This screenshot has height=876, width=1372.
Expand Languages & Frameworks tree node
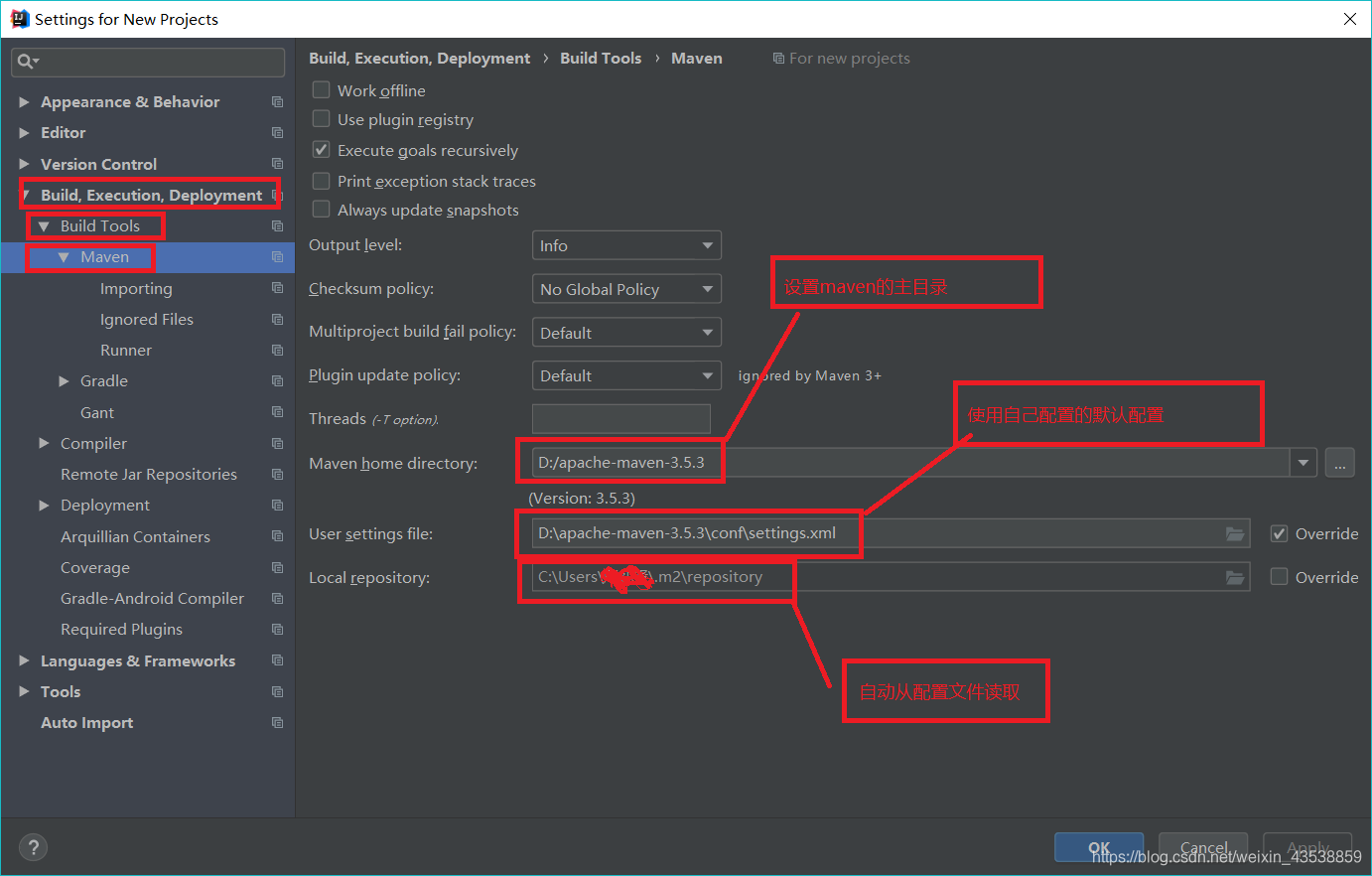pyautogui.click(x=25, y=660)
